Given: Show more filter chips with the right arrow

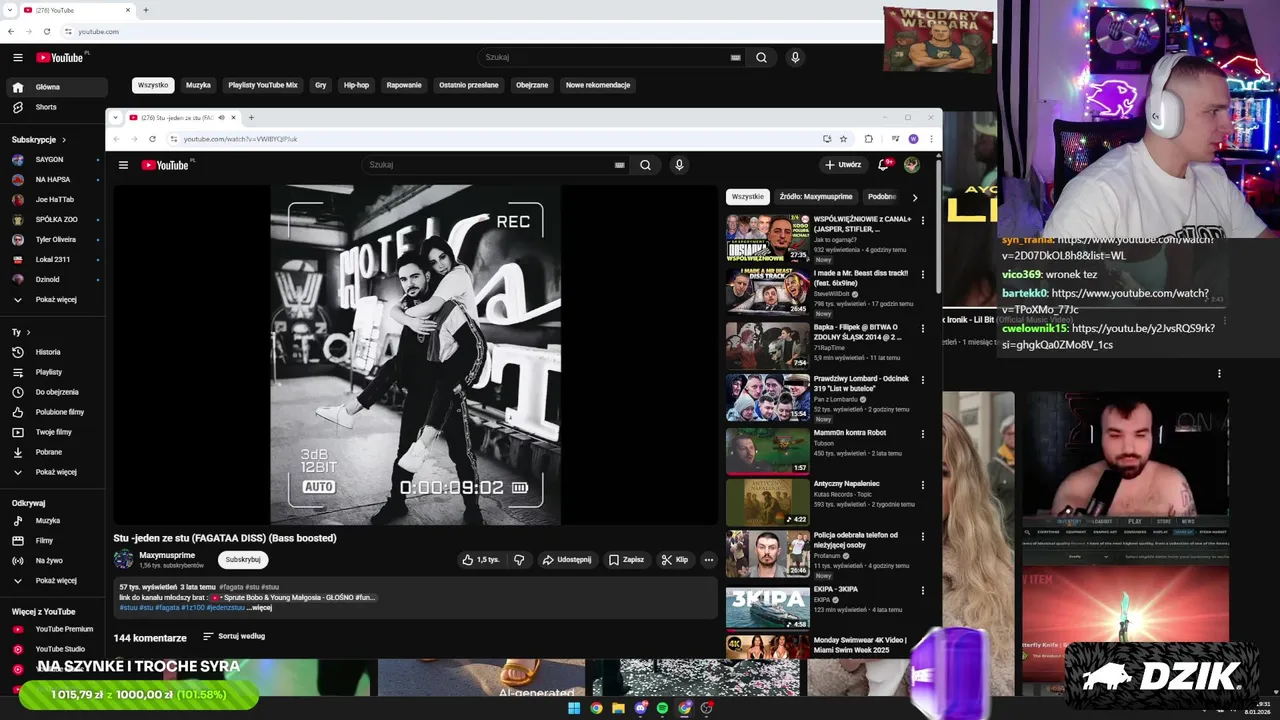Looking at the screenshot, I should [x=914, y=197].
